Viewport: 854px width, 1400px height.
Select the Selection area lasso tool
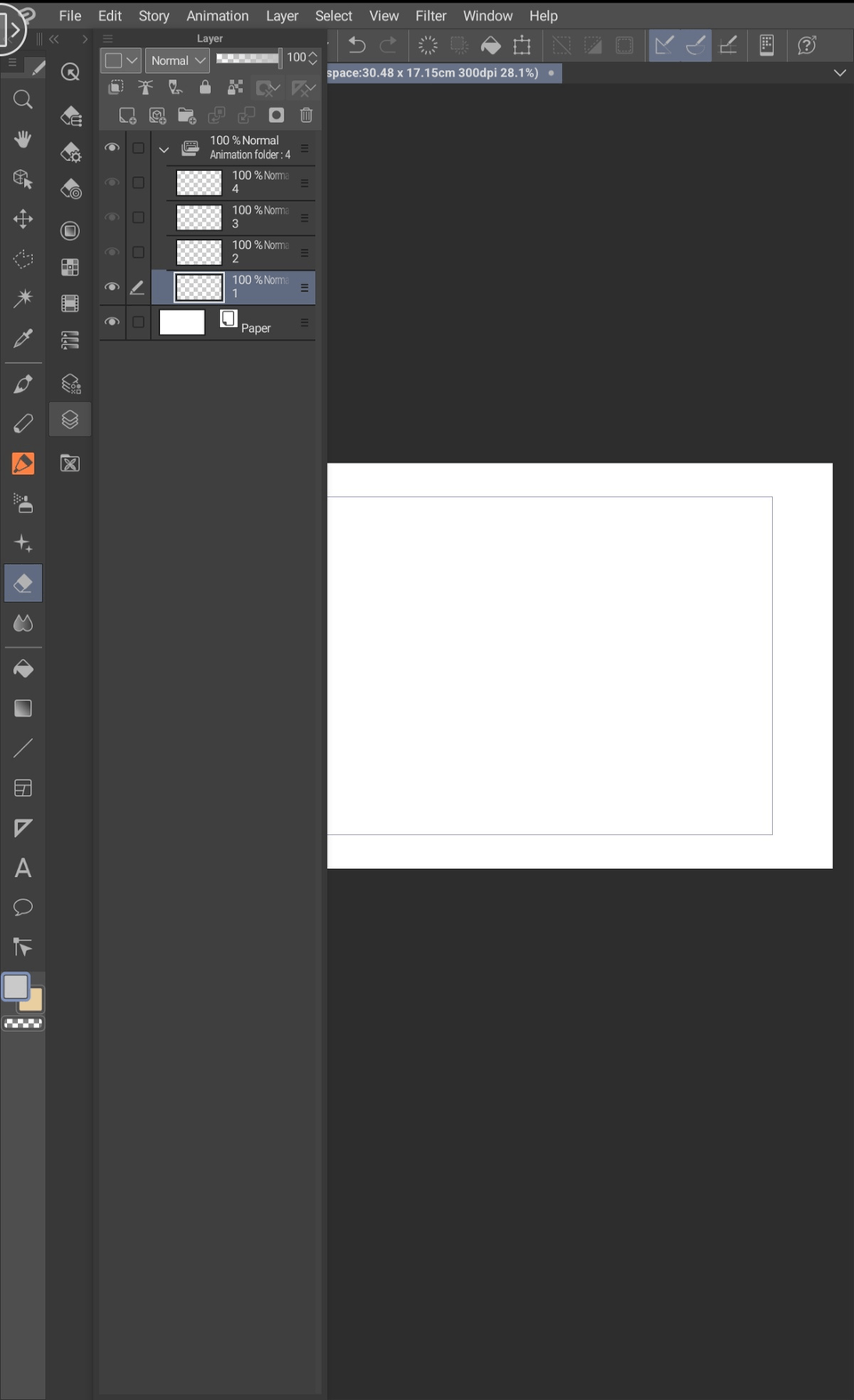click(23, 259)
